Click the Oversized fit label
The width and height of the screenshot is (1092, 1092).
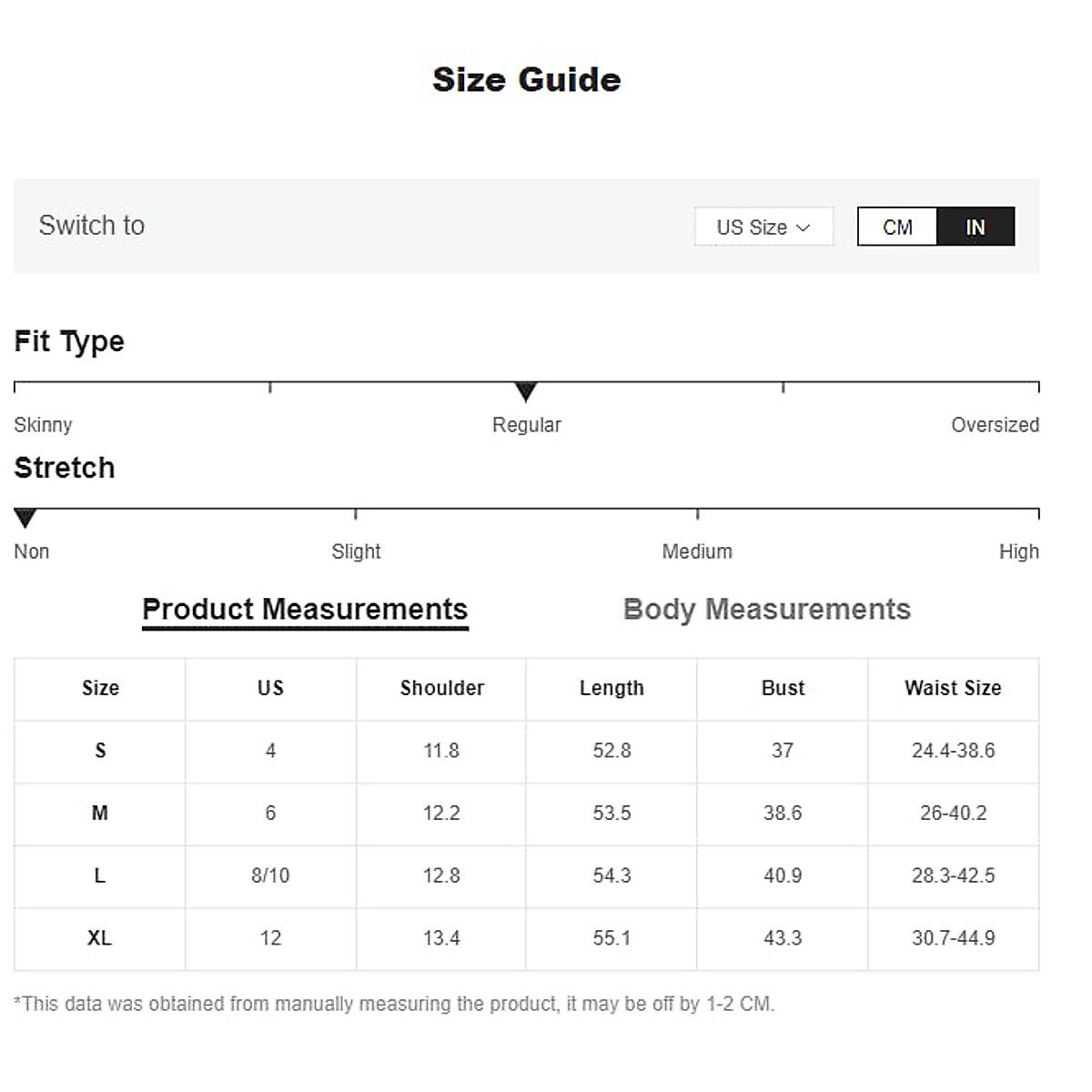995,425
